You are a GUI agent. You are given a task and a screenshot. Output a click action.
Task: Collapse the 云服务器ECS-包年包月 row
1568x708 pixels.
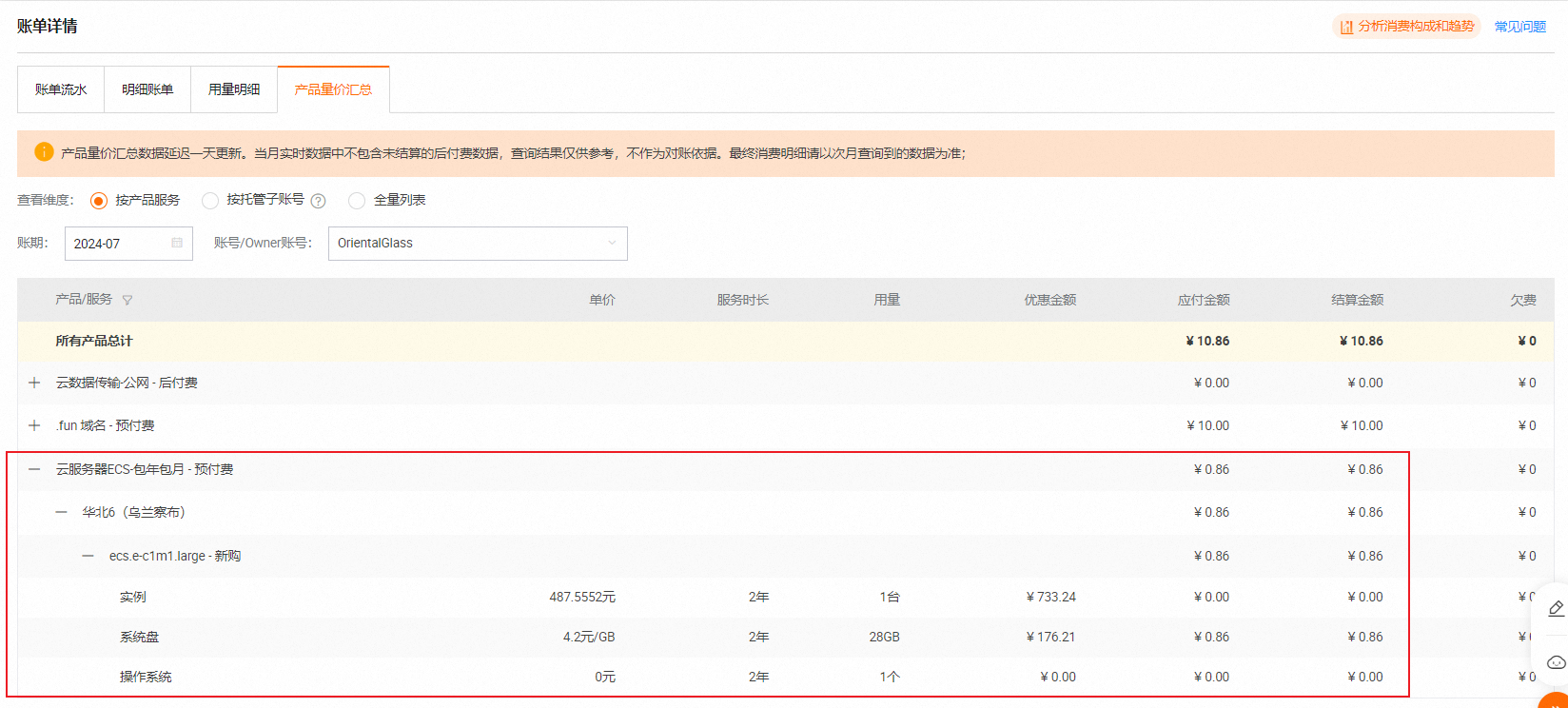[34, 469]
